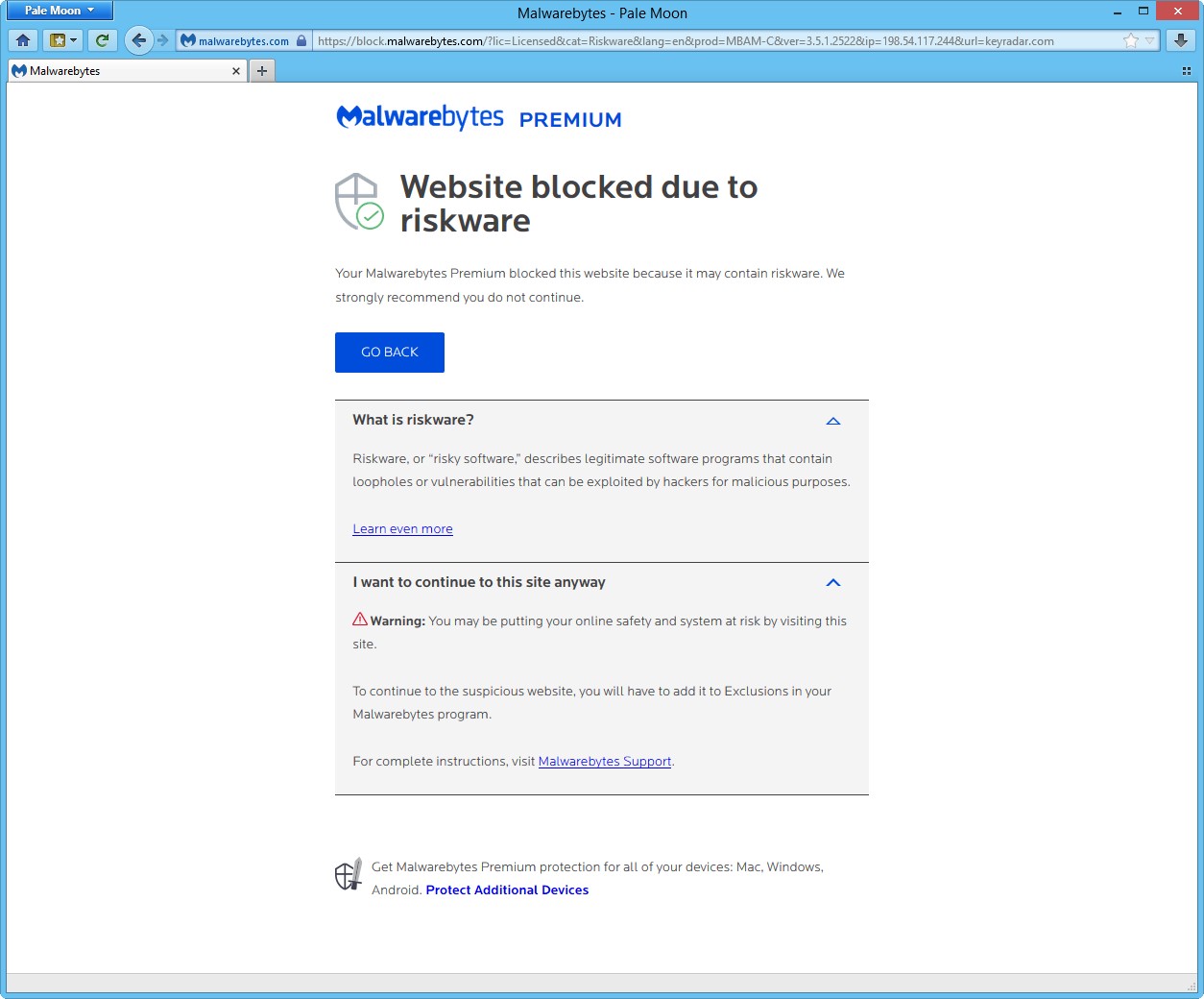
Task: Open the Downloads panel
Action: coord(1181,40)
